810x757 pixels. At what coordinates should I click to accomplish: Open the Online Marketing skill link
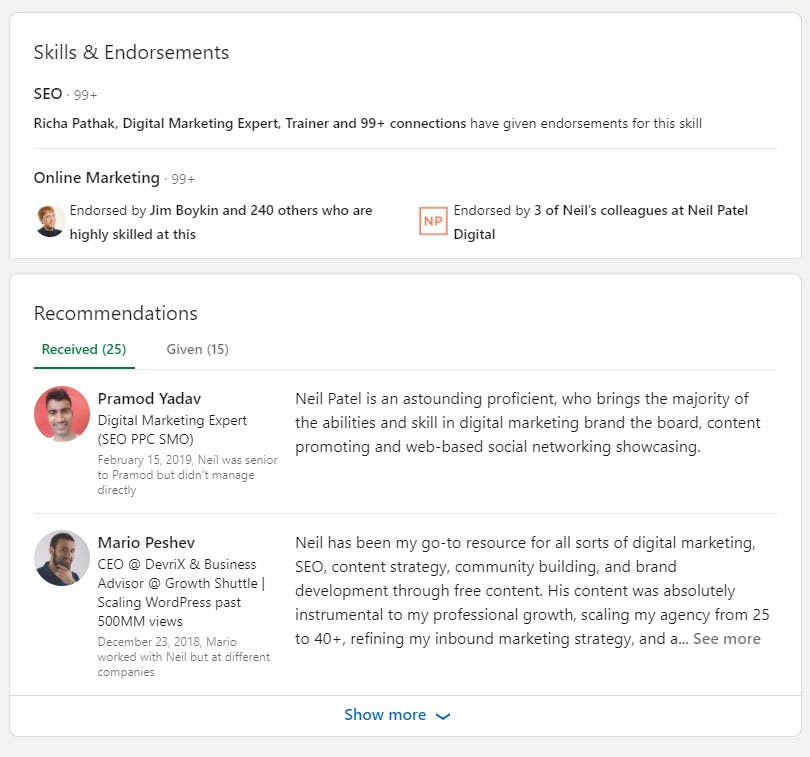[97, 178]
